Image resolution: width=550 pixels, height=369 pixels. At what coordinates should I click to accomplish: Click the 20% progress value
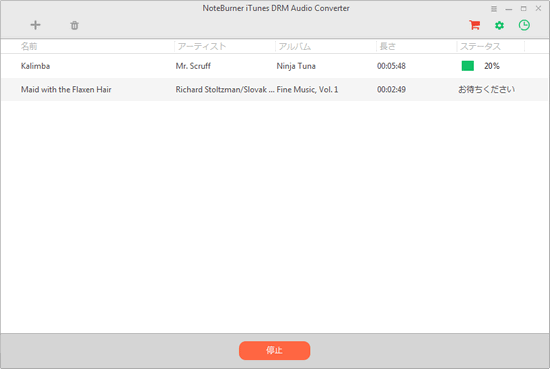point(492,66)
